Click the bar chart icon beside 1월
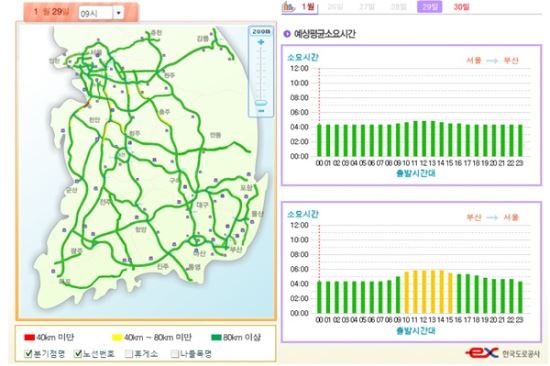Viewport: 550px width, 366px height. 289,6
